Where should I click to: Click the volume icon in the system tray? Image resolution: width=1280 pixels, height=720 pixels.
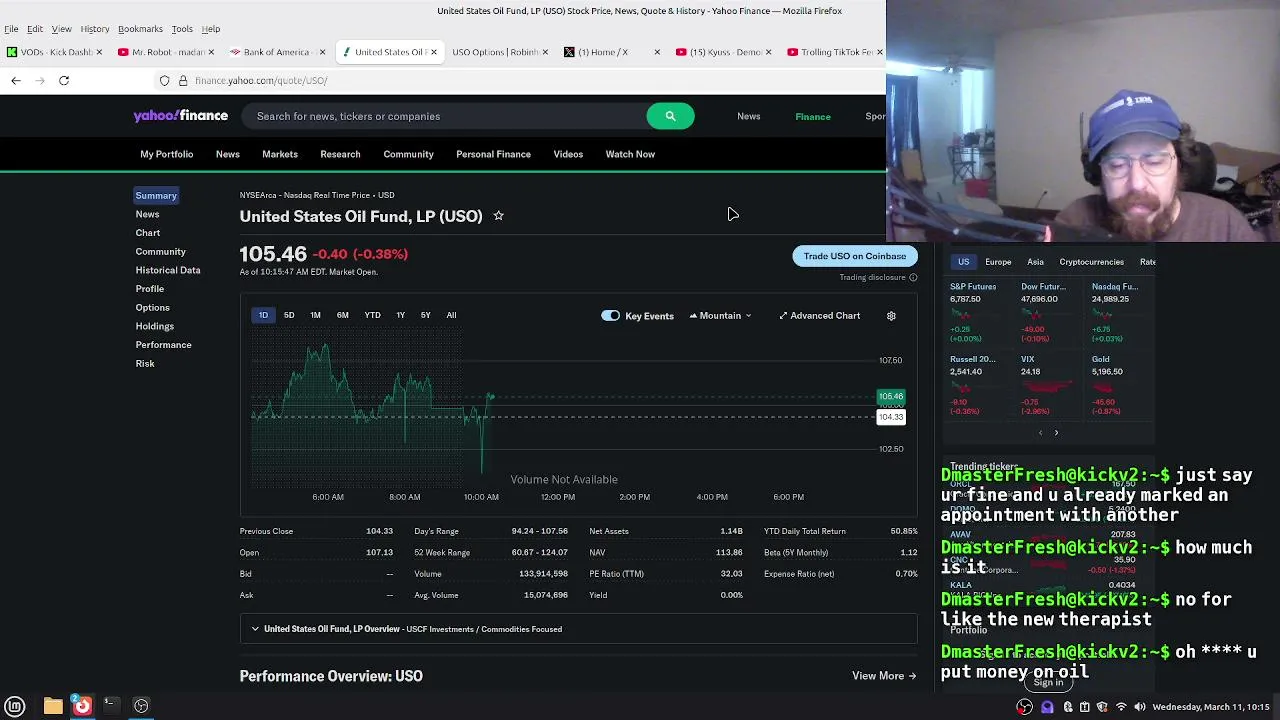(x=1139, y=707)
